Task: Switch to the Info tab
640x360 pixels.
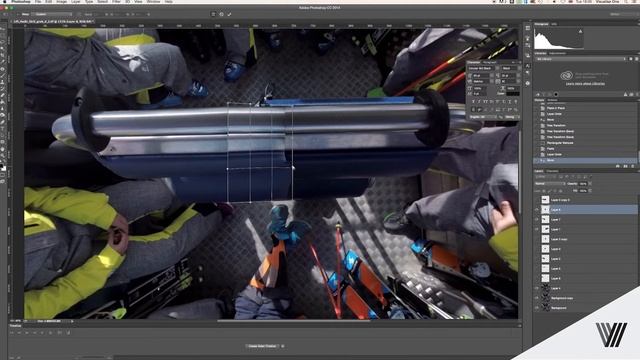Action: click(x=553, y=24)
